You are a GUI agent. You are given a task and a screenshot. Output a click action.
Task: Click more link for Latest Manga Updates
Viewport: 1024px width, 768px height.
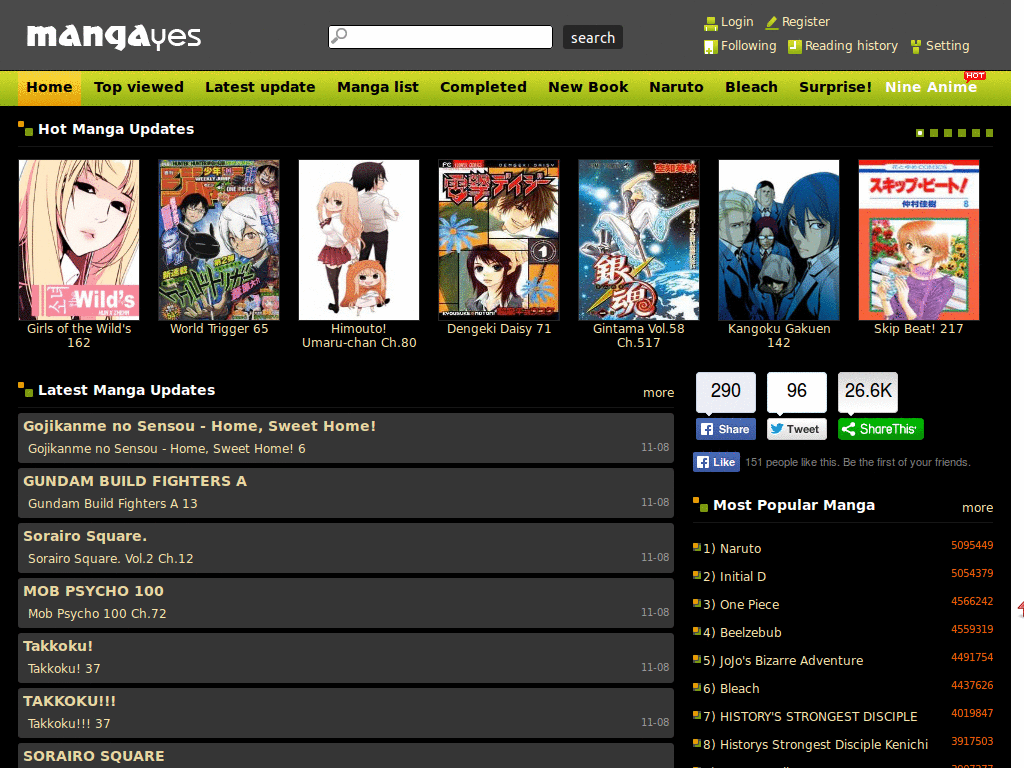point(658,392)
